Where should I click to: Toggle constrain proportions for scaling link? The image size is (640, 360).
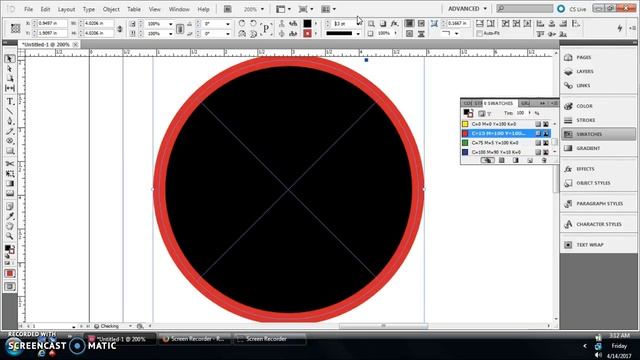[180, 29]
